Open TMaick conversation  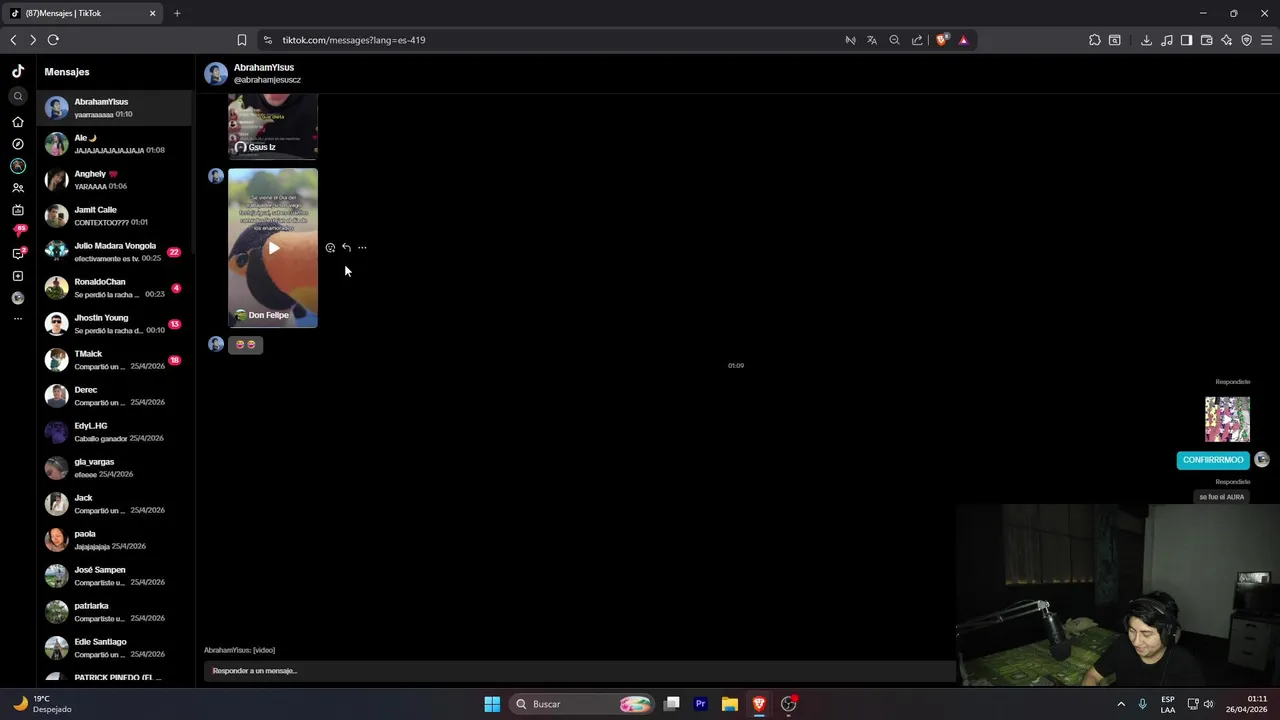(114, 360)
